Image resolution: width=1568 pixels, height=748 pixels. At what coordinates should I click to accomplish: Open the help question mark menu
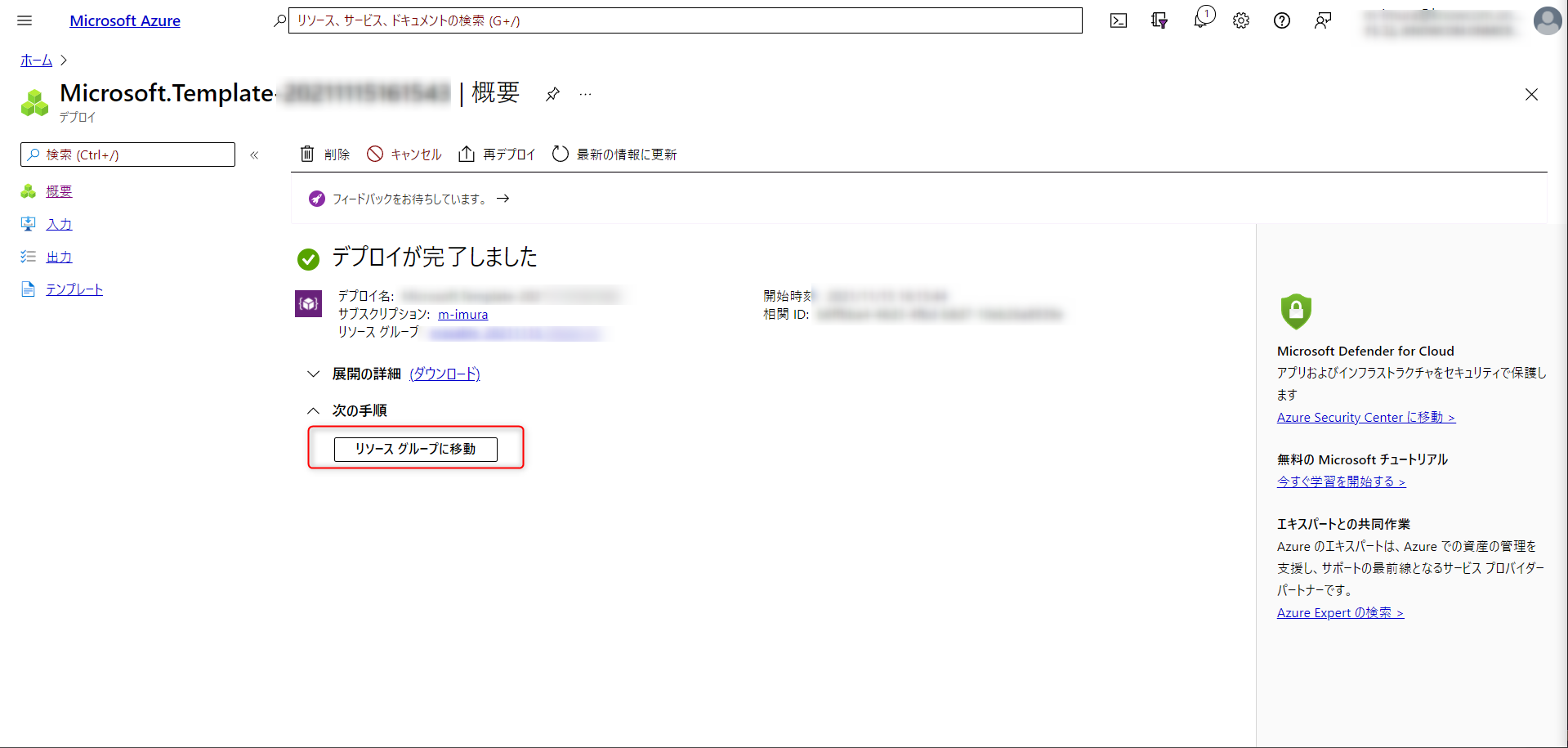[x=1282, y=20]
